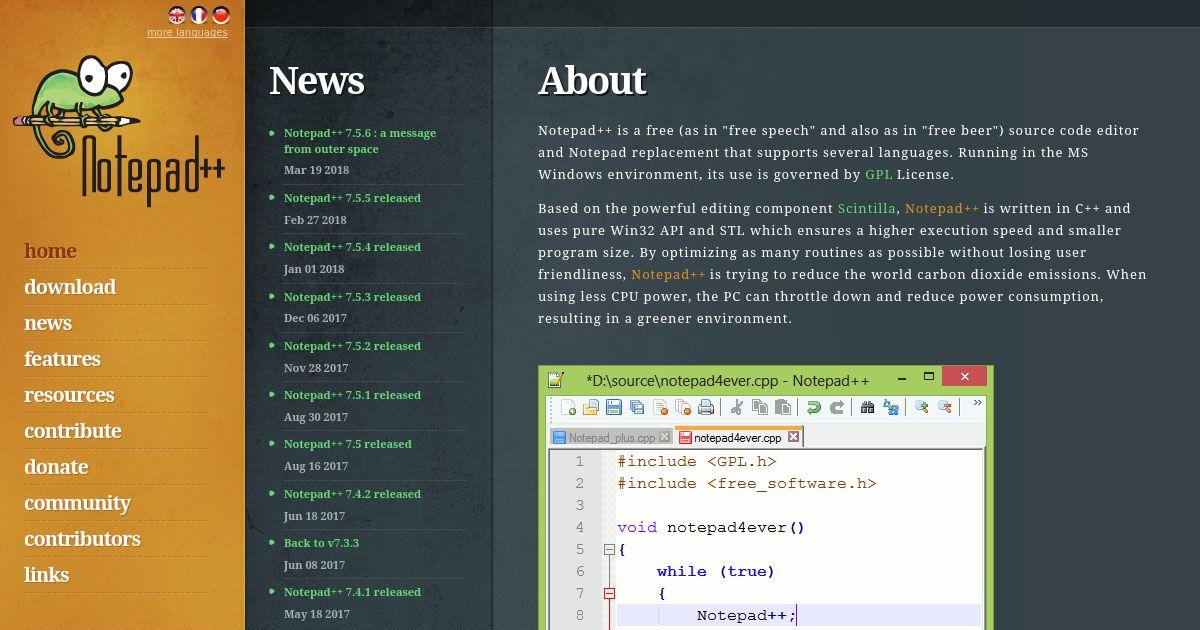The width and height of the screenshot is (1200, 630).
Task: Open the features page from the sidebar
Action: [x=62, y=359]
